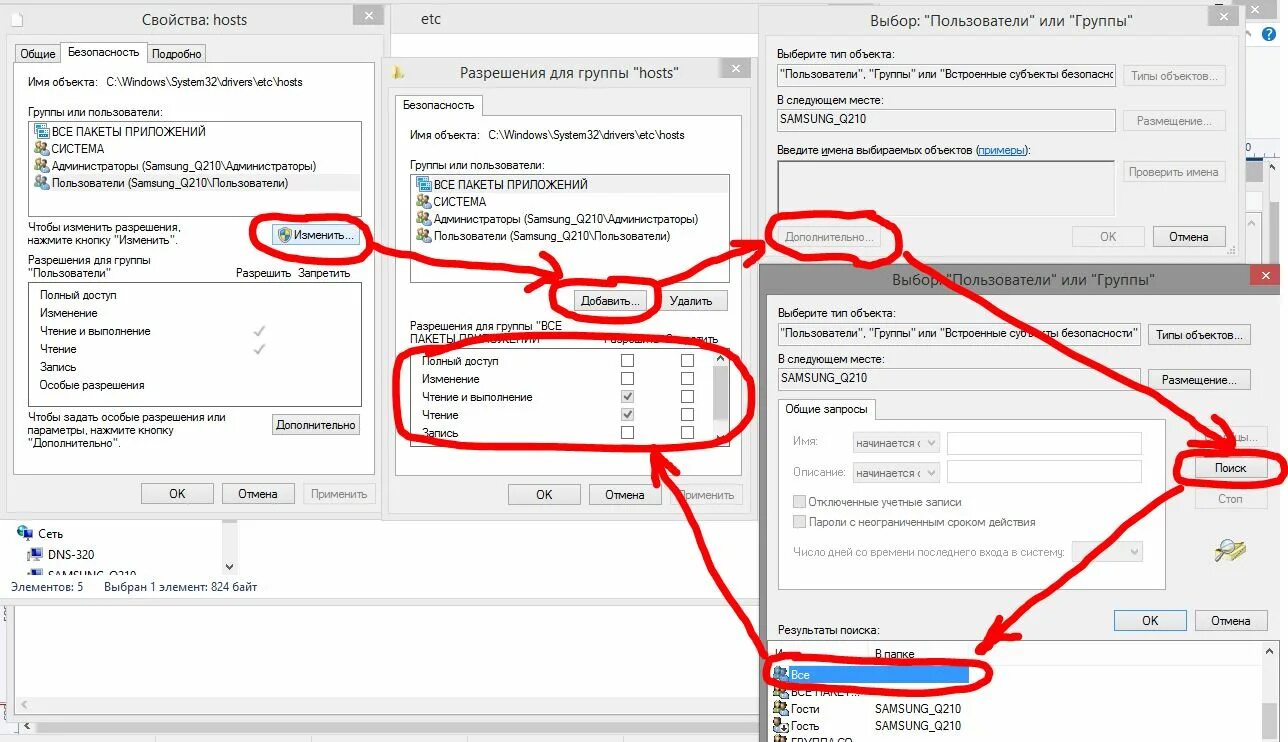
Task: Select Безопасность tab in permissions dialog
Action: [439, 104]
